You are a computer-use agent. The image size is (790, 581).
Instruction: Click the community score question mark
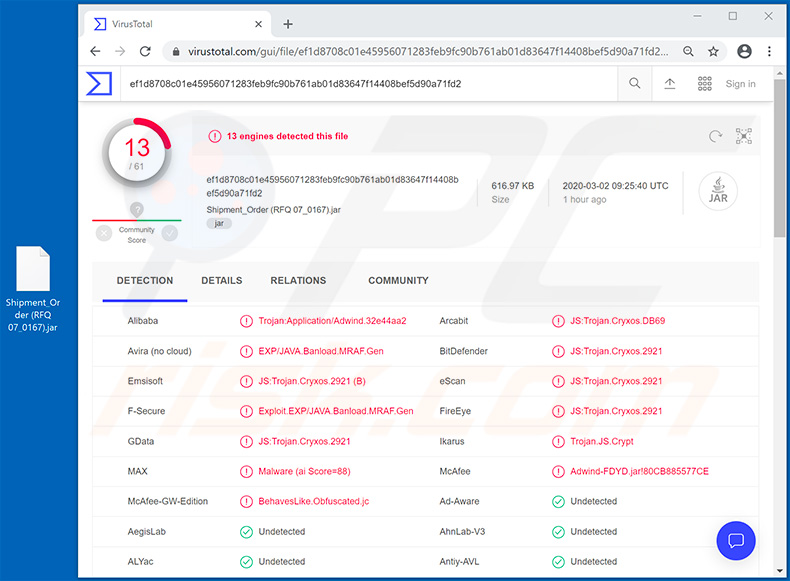137,209
